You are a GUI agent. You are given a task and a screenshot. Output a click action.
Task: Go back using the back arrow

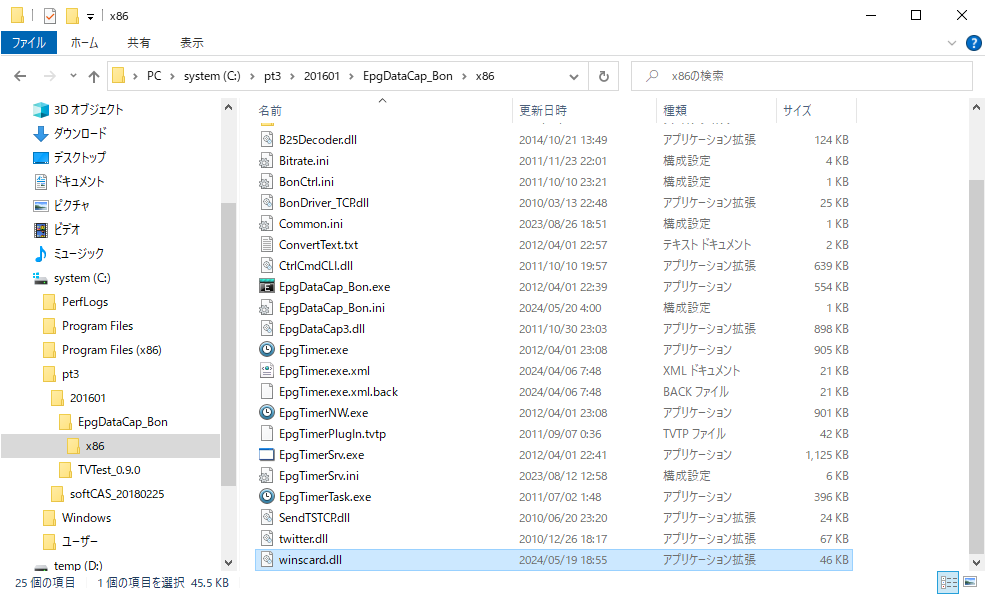[x=20, y=76]
